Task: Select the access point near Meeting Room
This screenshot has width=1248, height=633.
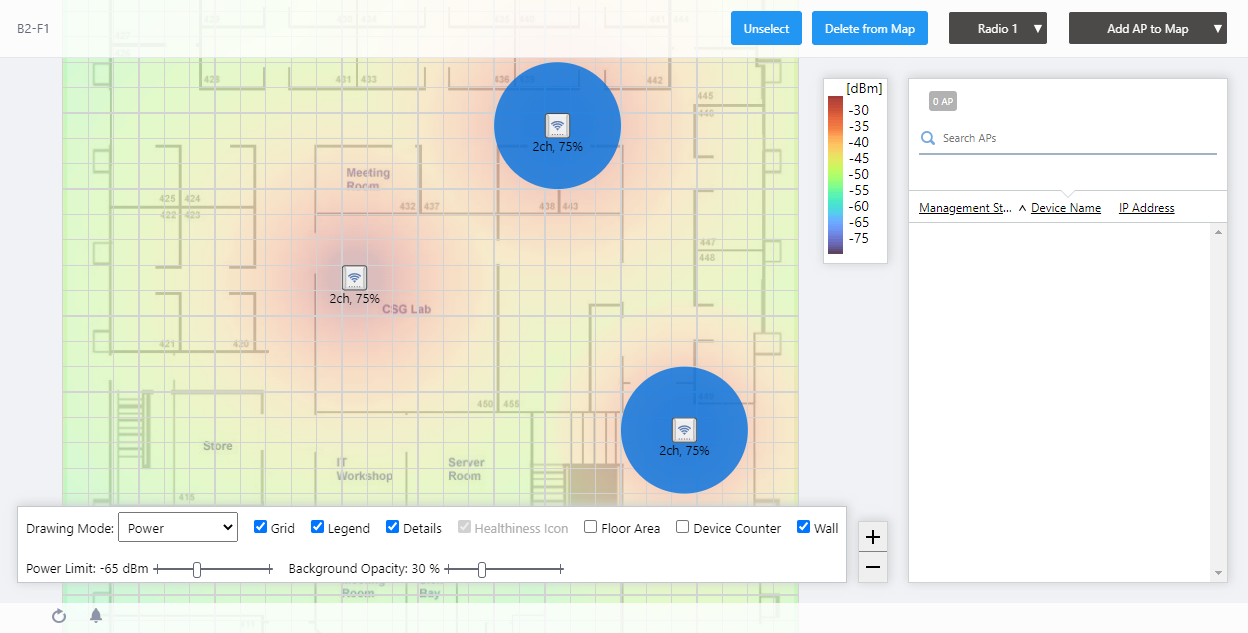Action: [354, 277]
